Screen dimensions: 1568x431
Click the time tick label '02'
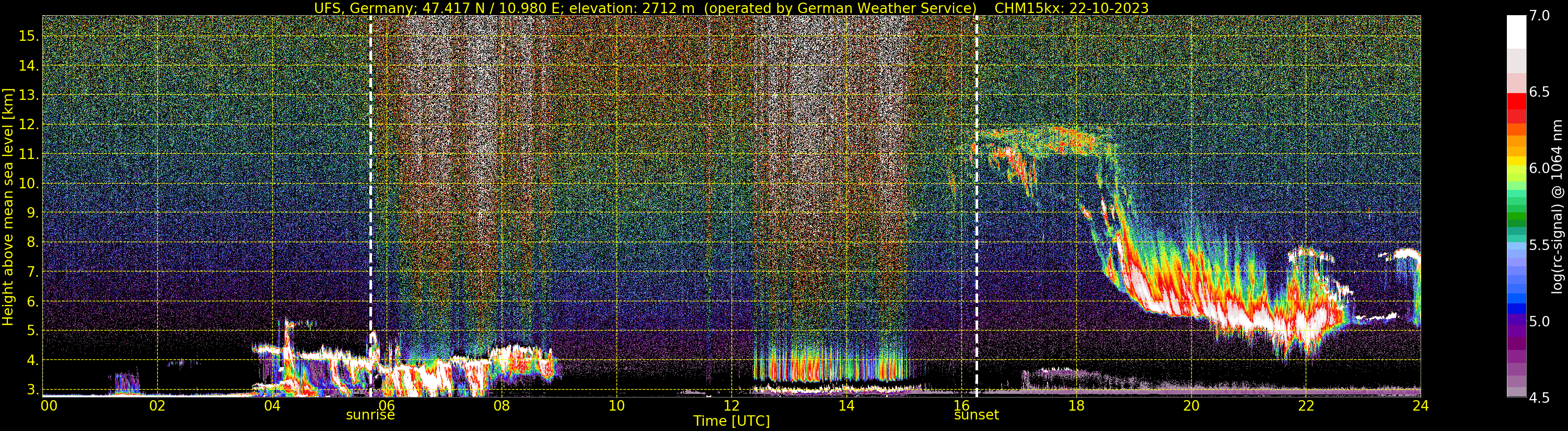[157, 405]
